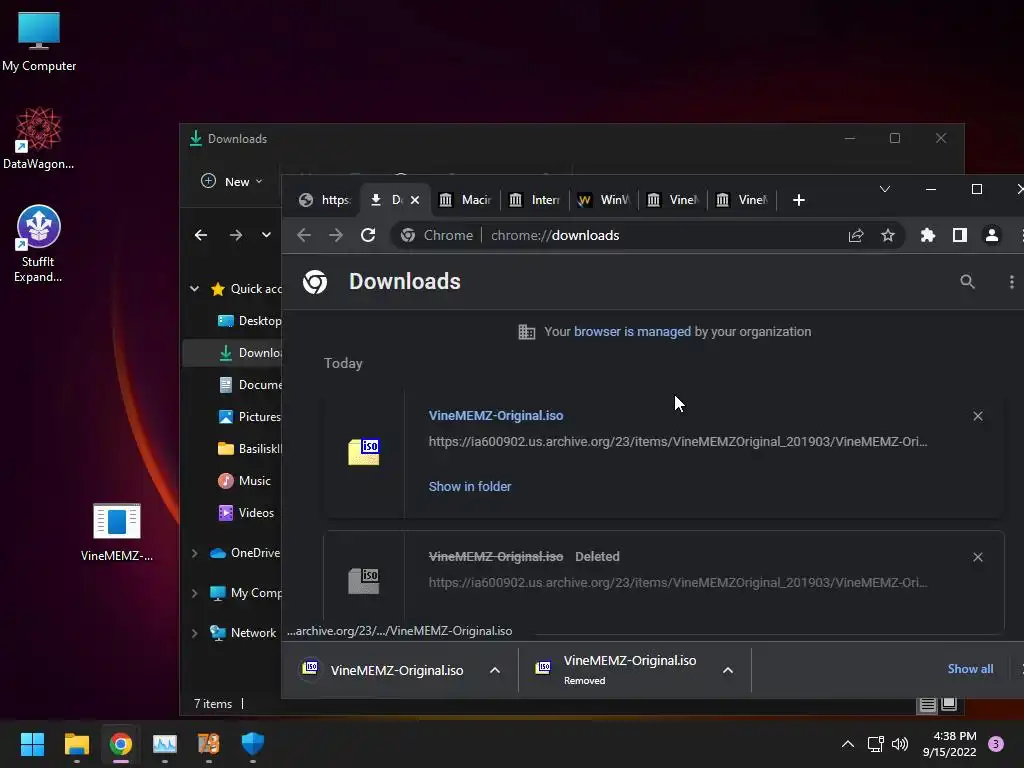1024x768 pixels.
Task: Click the Chrome back arrow
Action: pos(304,235)
